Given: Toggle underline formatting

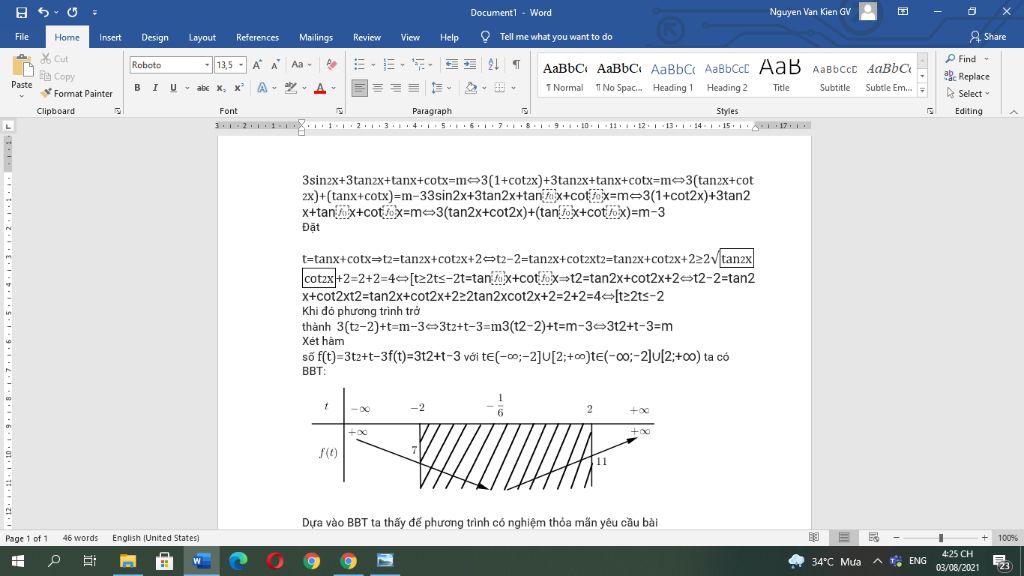Looking at the screenshot, I should (x=173, y=88).
